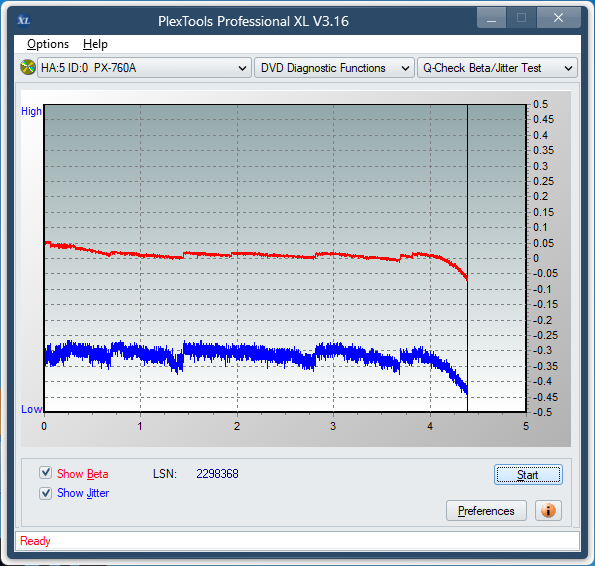Screen dimensions: 595x566
Task: Click the PlexTools XL logo icon in title bar
Action: (24, 20)
